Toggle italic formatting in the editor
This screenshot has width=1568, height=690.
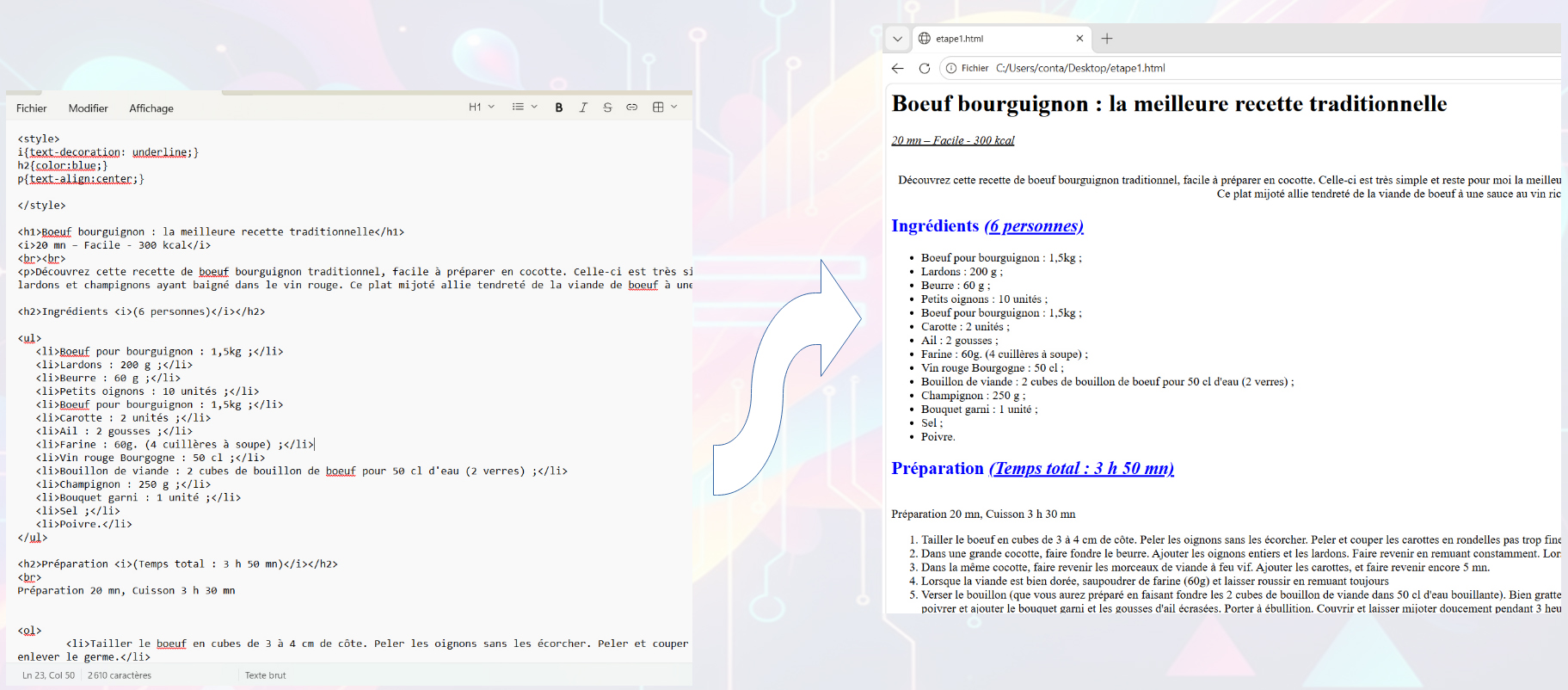[x=583, y=108]
